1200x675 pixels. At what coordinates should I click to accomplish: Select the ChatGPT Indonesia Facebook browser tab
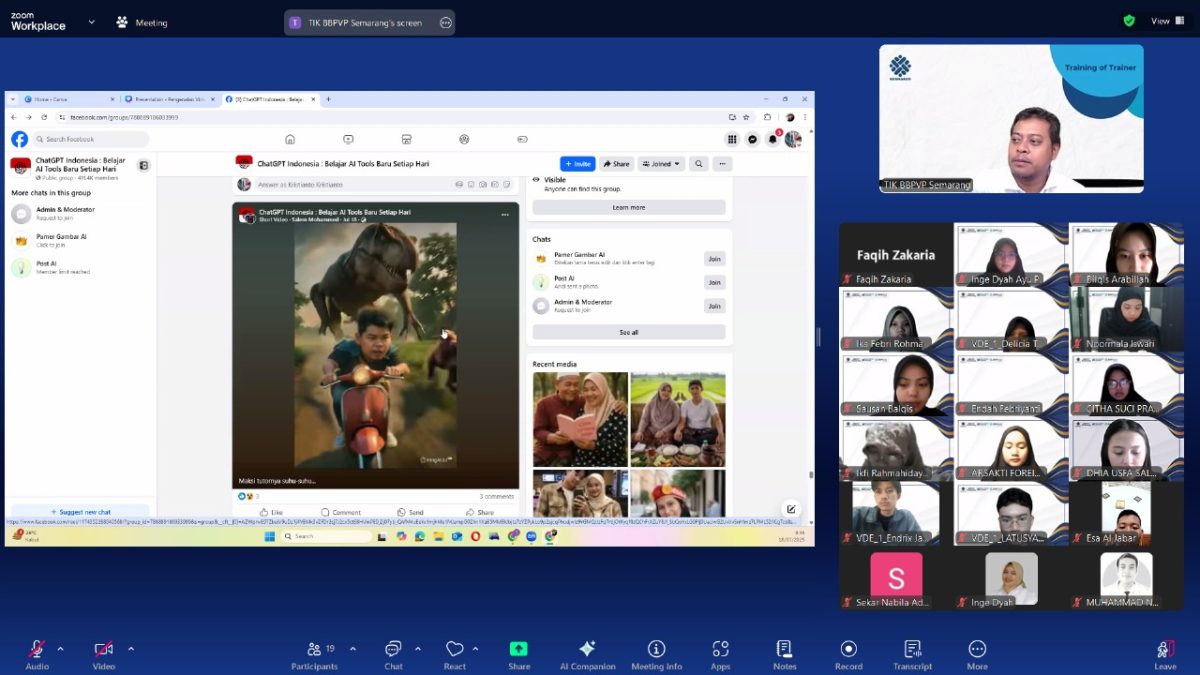click(x=270, y=99)
